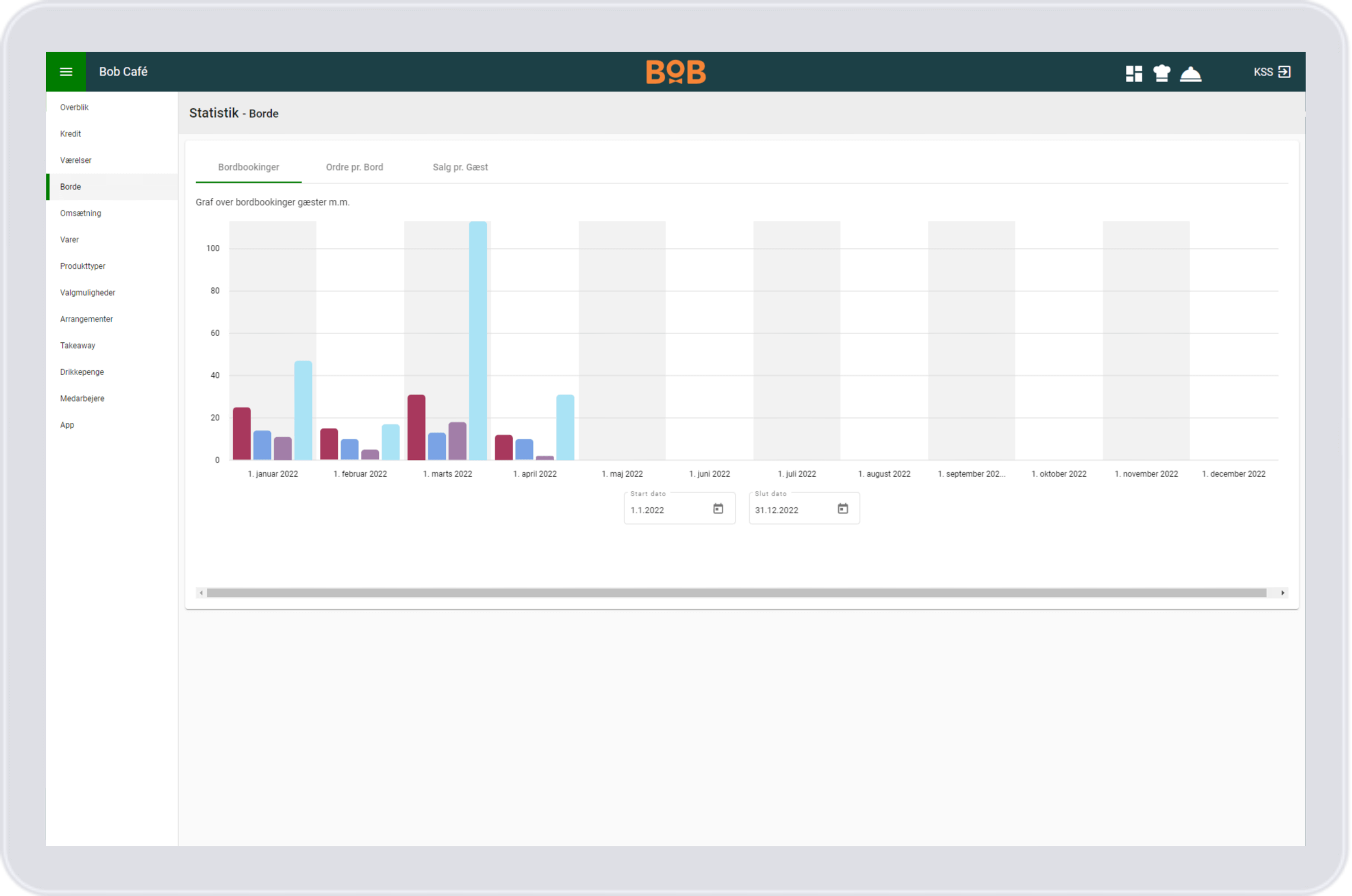
Task: Open the Start dato calendar picker
Action: click(x=718, y=509)
